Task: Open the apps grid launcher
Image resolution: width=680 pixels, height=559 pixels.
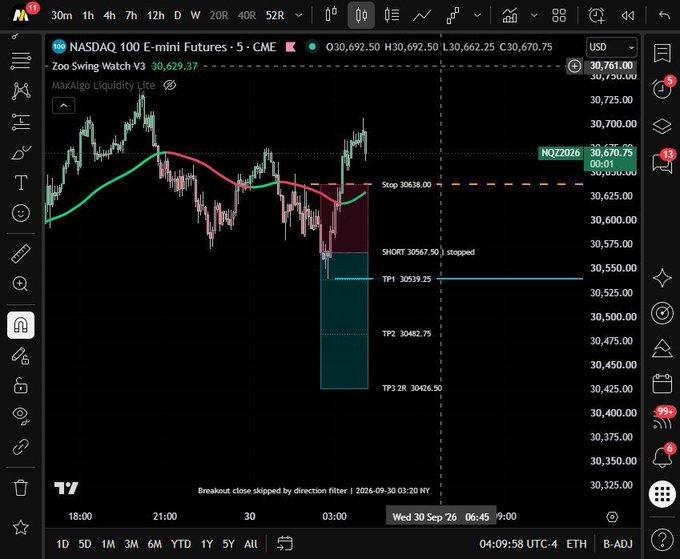Action: pyautogui.click(x=662, y=494)
